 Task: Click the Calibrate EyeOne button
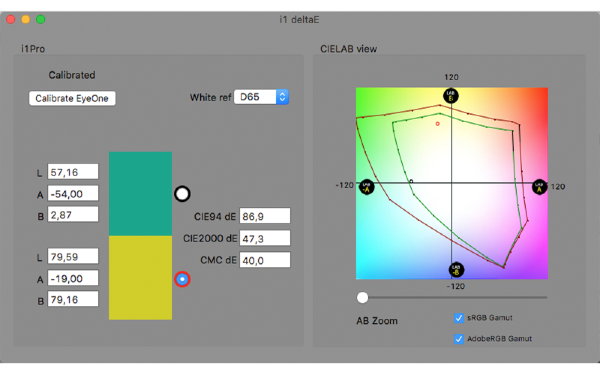(72, 98)
